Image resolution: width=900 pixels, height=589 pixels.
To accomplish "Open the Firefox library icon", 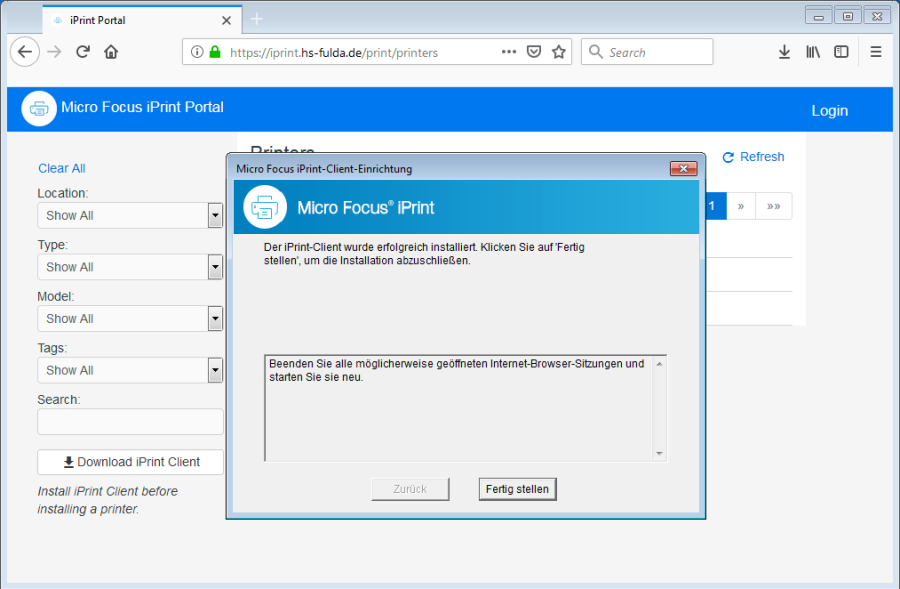I will click(x=813, y=52).
